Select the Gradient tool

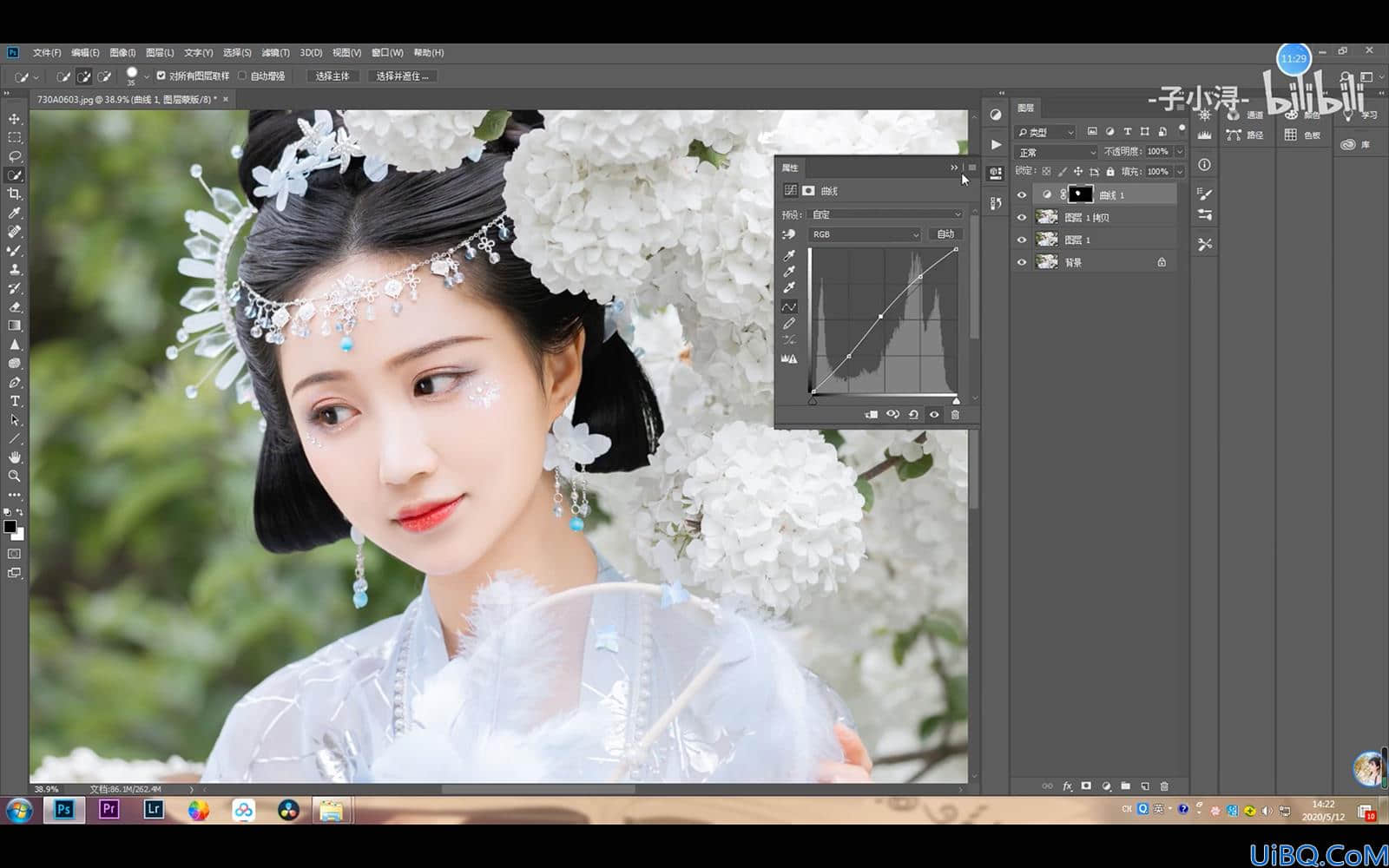click(15, 326)
